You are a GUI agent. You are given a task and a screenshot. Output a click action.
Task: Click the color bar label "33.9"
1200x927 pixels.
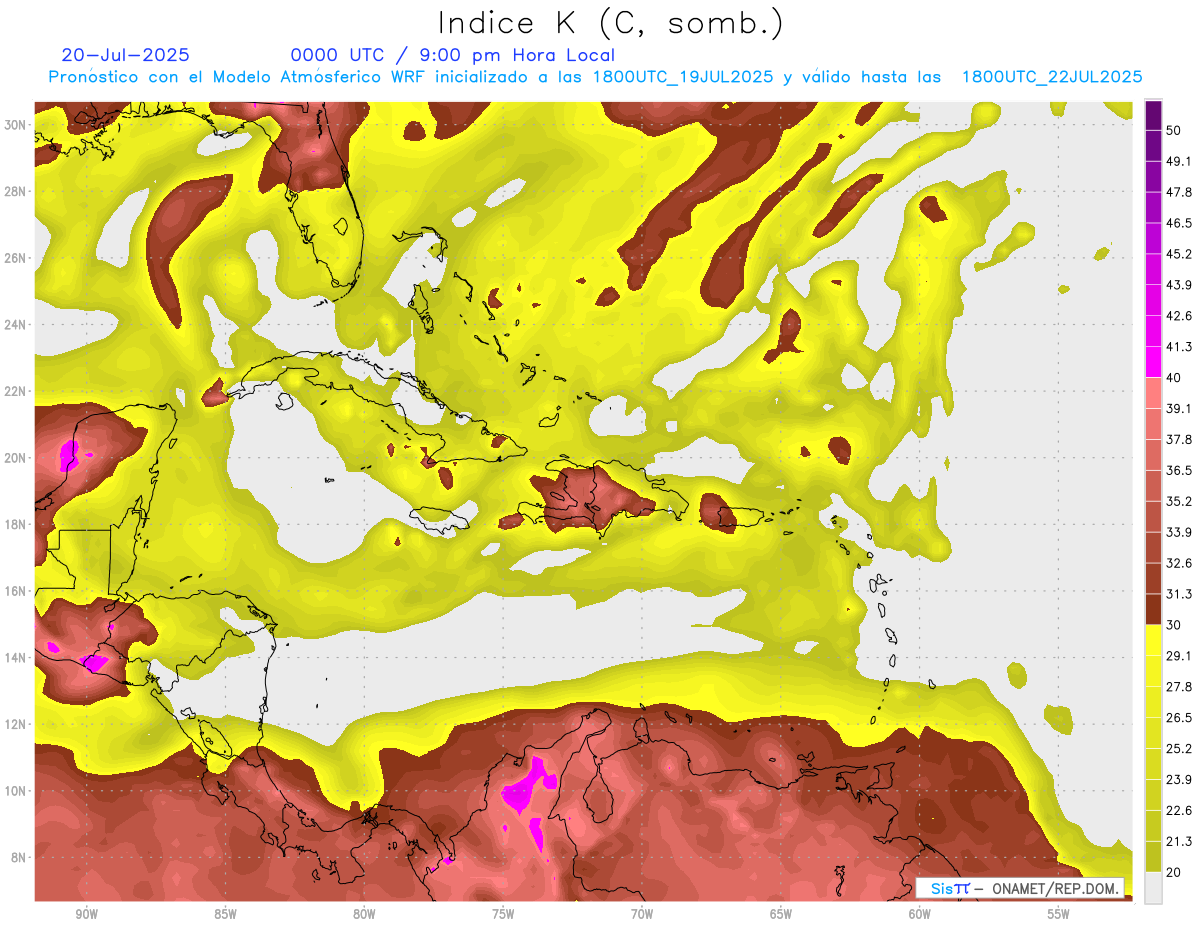point(1180,532)
